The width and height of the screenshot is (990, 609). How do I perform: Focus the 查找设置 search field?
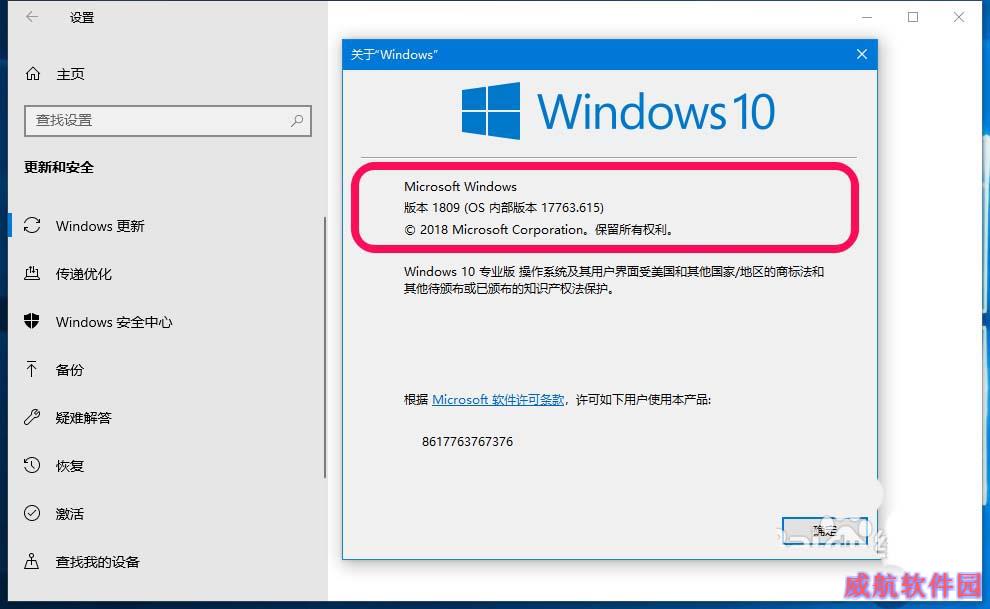tap(168, 121)
